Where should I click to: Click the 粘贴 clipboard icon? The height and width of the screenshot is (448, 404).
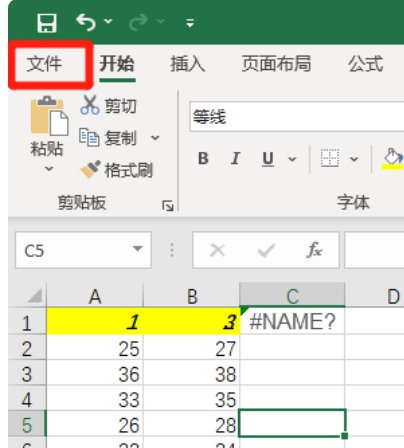49,116
